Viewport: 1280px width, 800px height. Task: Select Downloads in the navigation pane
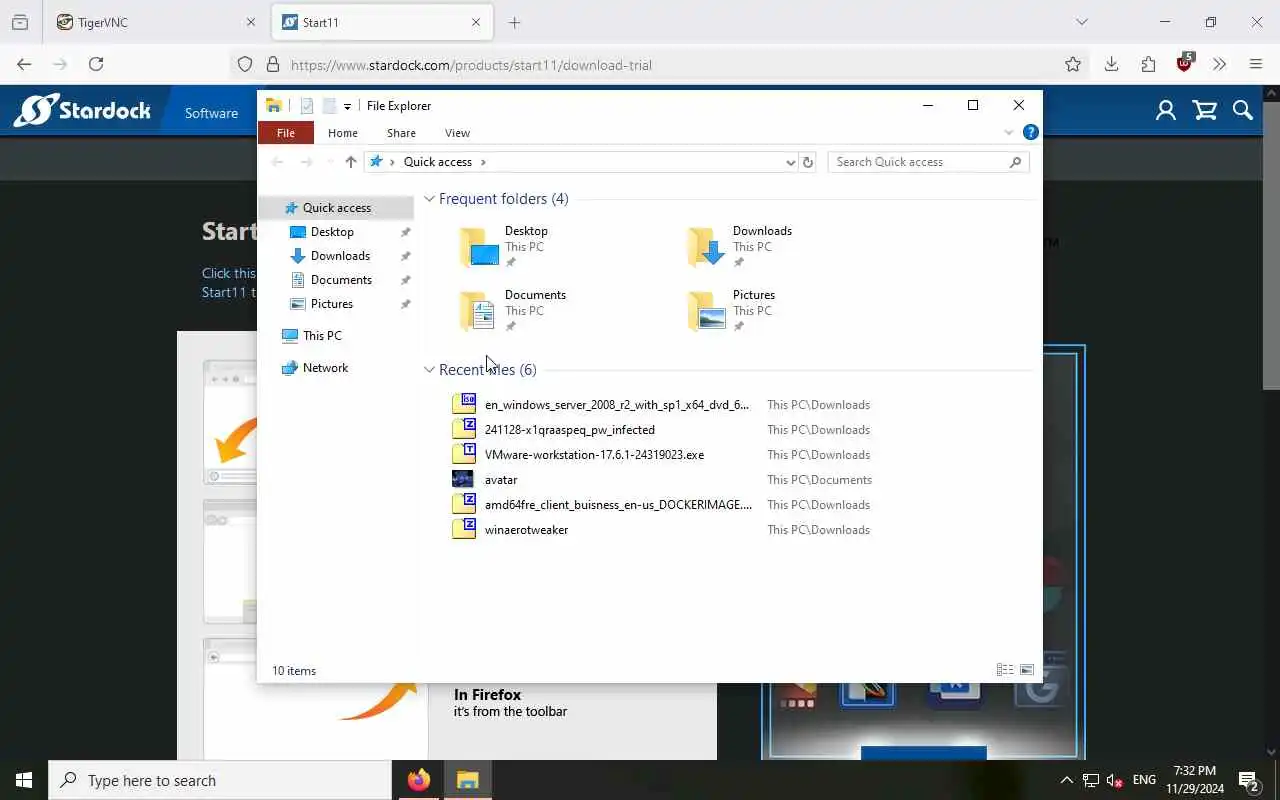point(340,256)
